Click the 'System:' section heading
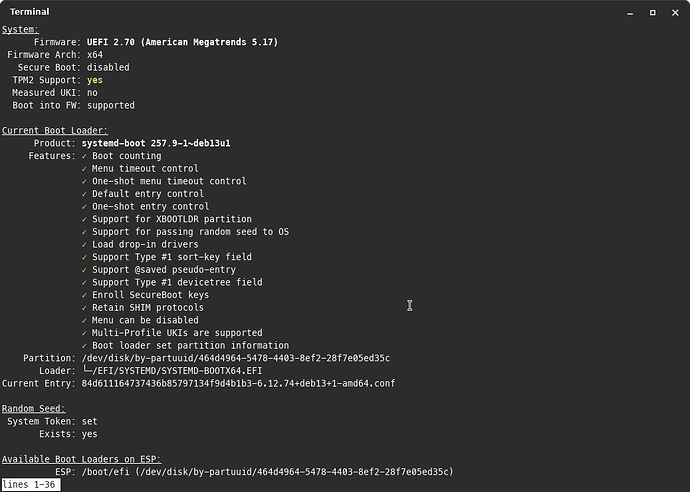Screen dimensions: 690x492 pyautogui.click(x=22, y=30)
